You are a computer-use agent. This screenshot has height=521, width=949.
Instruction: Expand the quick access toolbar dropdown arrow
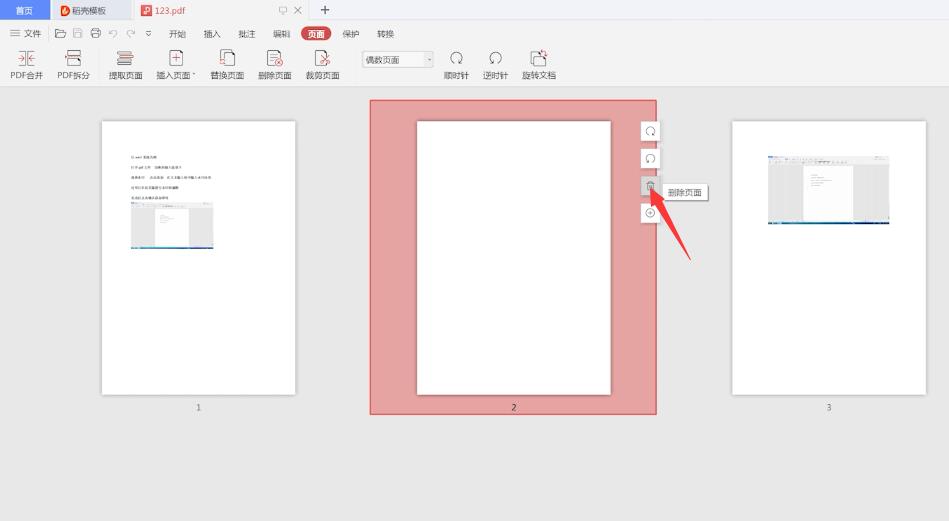(x=148, y=34)
